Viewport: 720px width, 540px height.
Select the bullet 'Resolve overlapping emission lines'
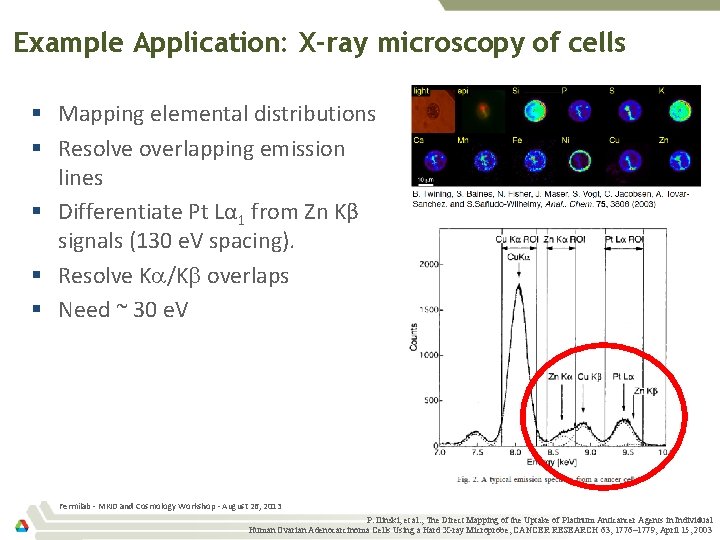point(202,163)
